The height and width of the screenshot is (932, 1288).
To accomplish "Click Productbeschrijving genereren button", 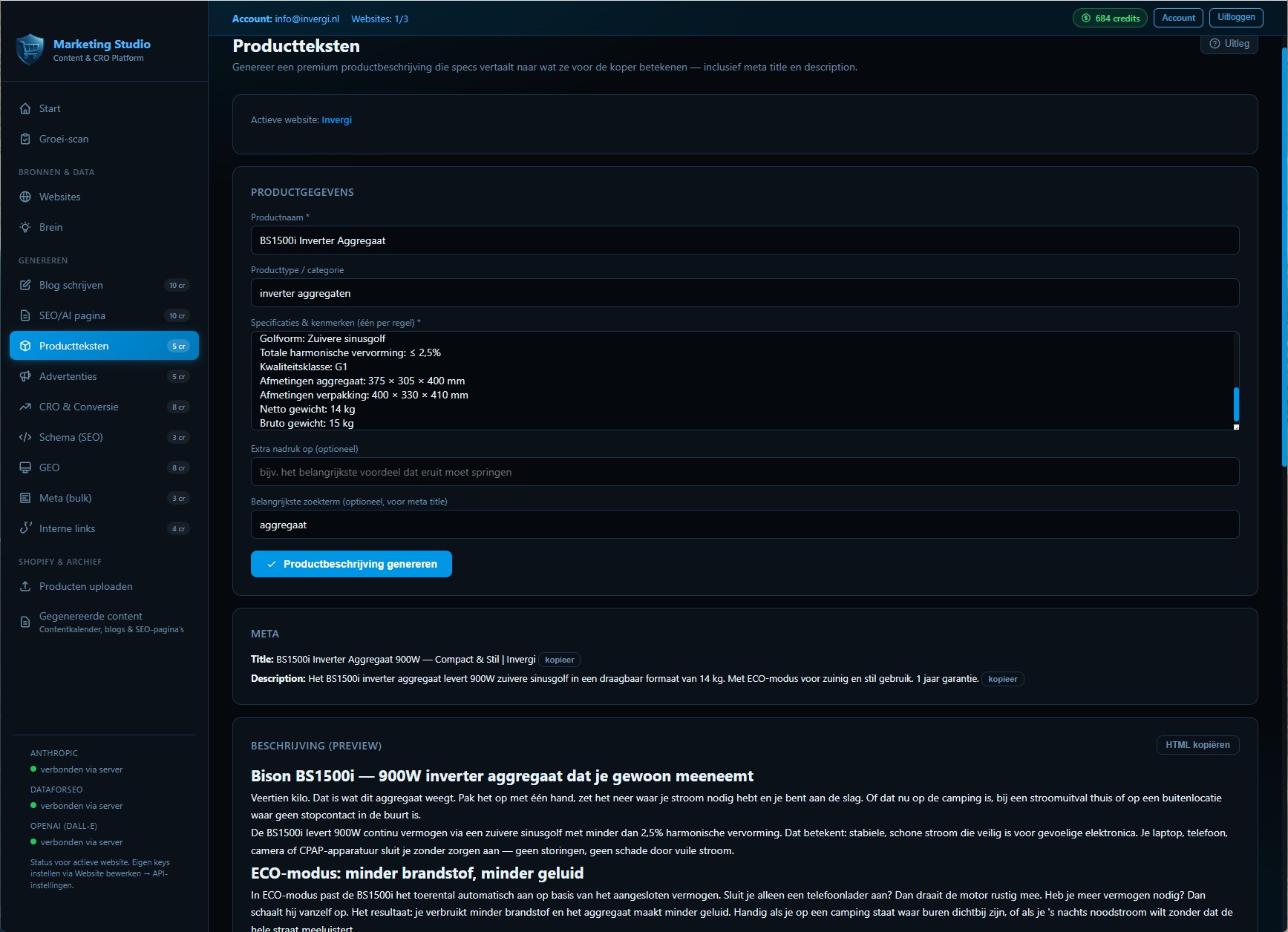I will (351, 564).
